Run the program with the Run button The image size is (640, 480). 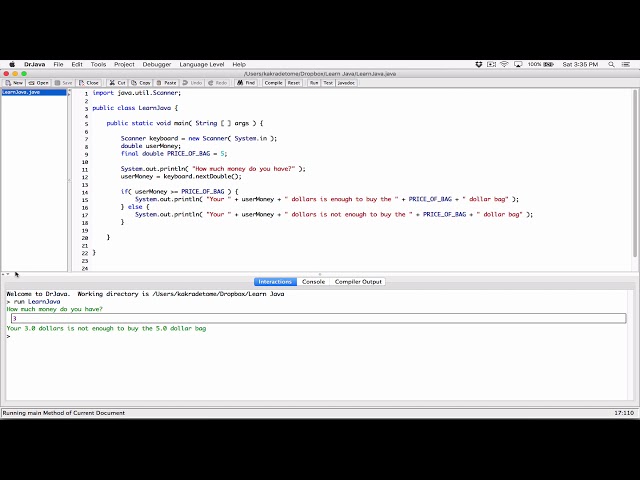coord(314,83)
